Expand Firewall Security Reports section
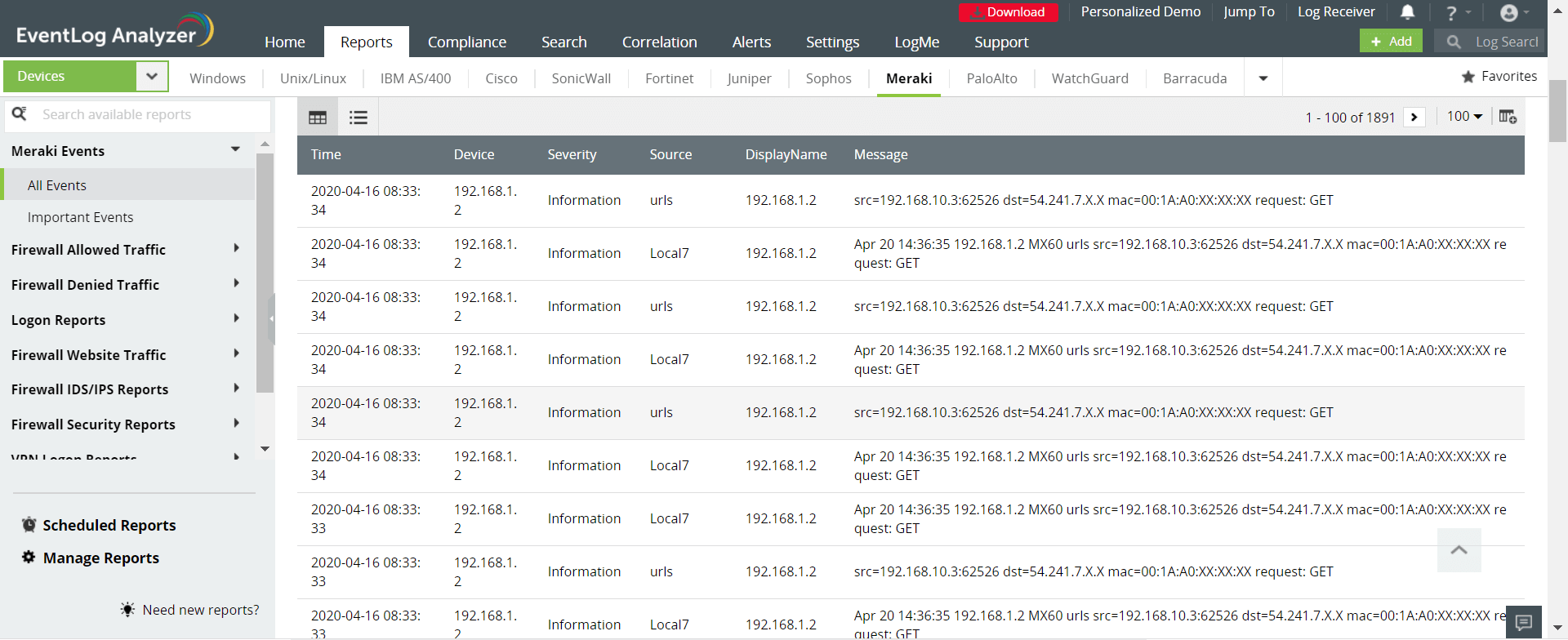This screenshot has height=640, width=1568. 236,423
